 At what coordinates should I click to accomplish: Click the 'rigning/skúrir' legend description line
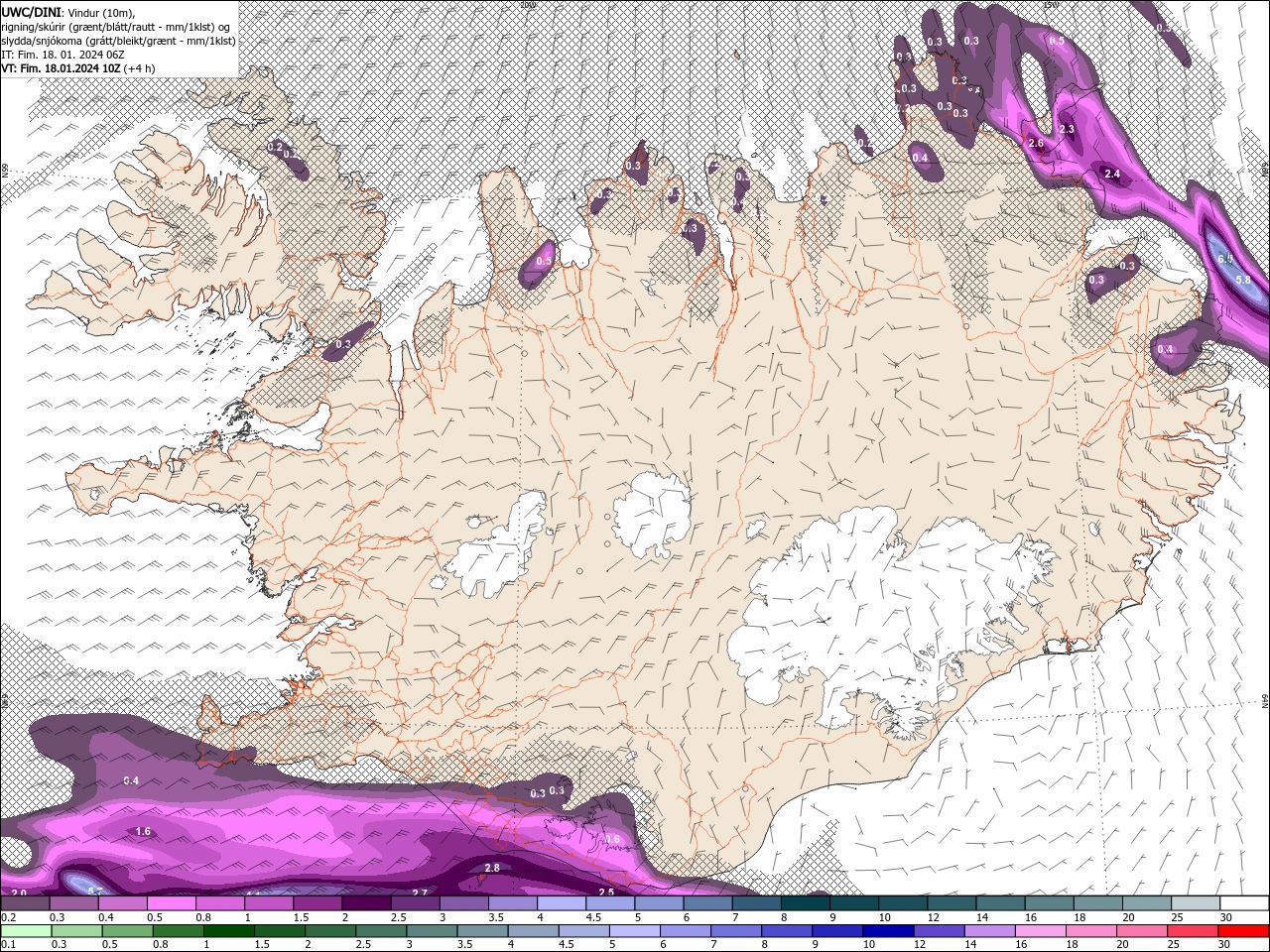[116, 27]
